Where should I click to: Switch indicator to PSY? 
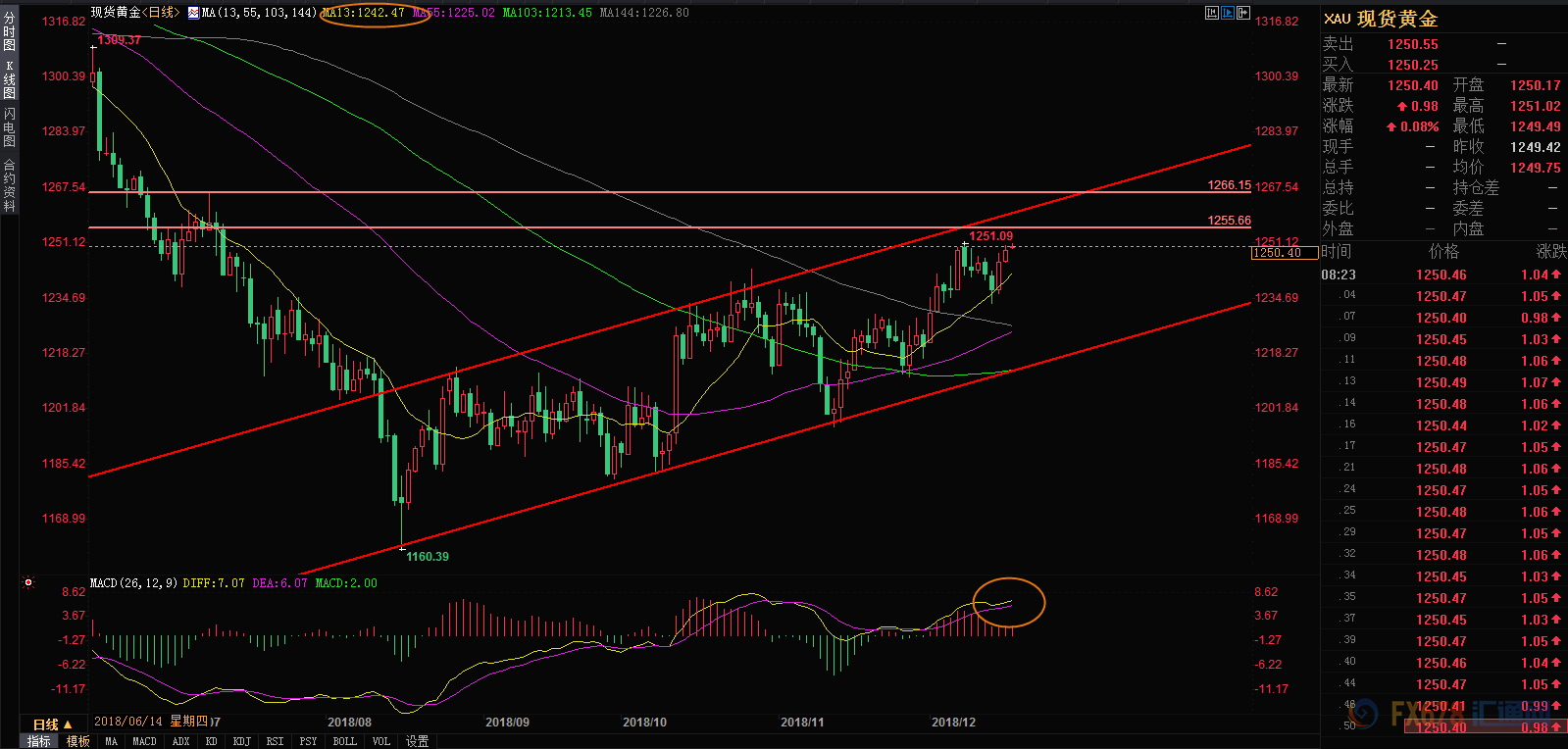pos(308,741)
